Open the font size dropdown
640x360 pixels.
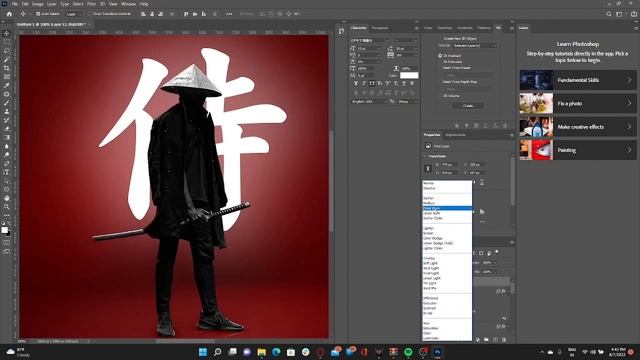[369, 48]
